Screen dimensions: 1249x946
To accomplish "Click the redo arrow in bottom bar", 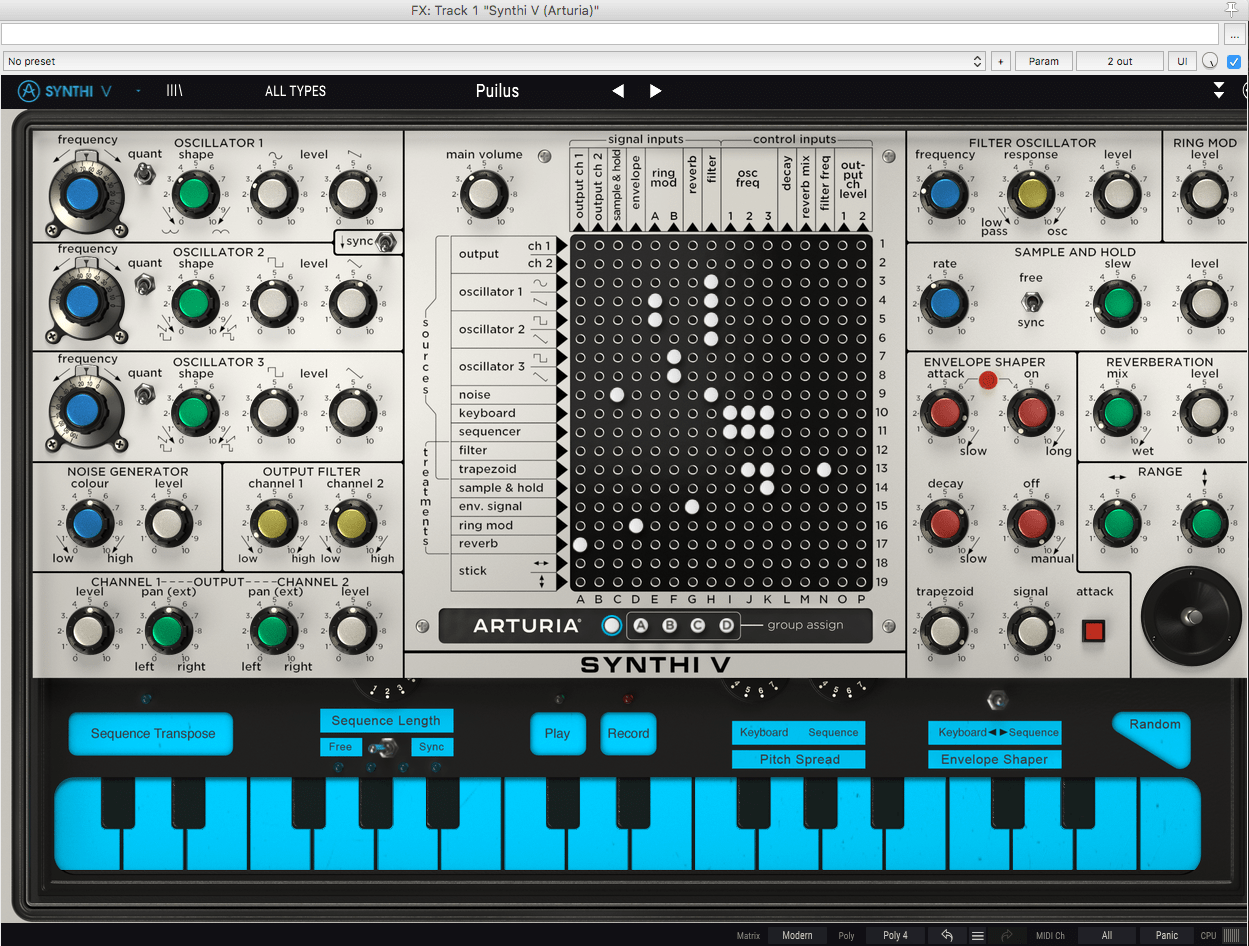I will point(1007,935).
